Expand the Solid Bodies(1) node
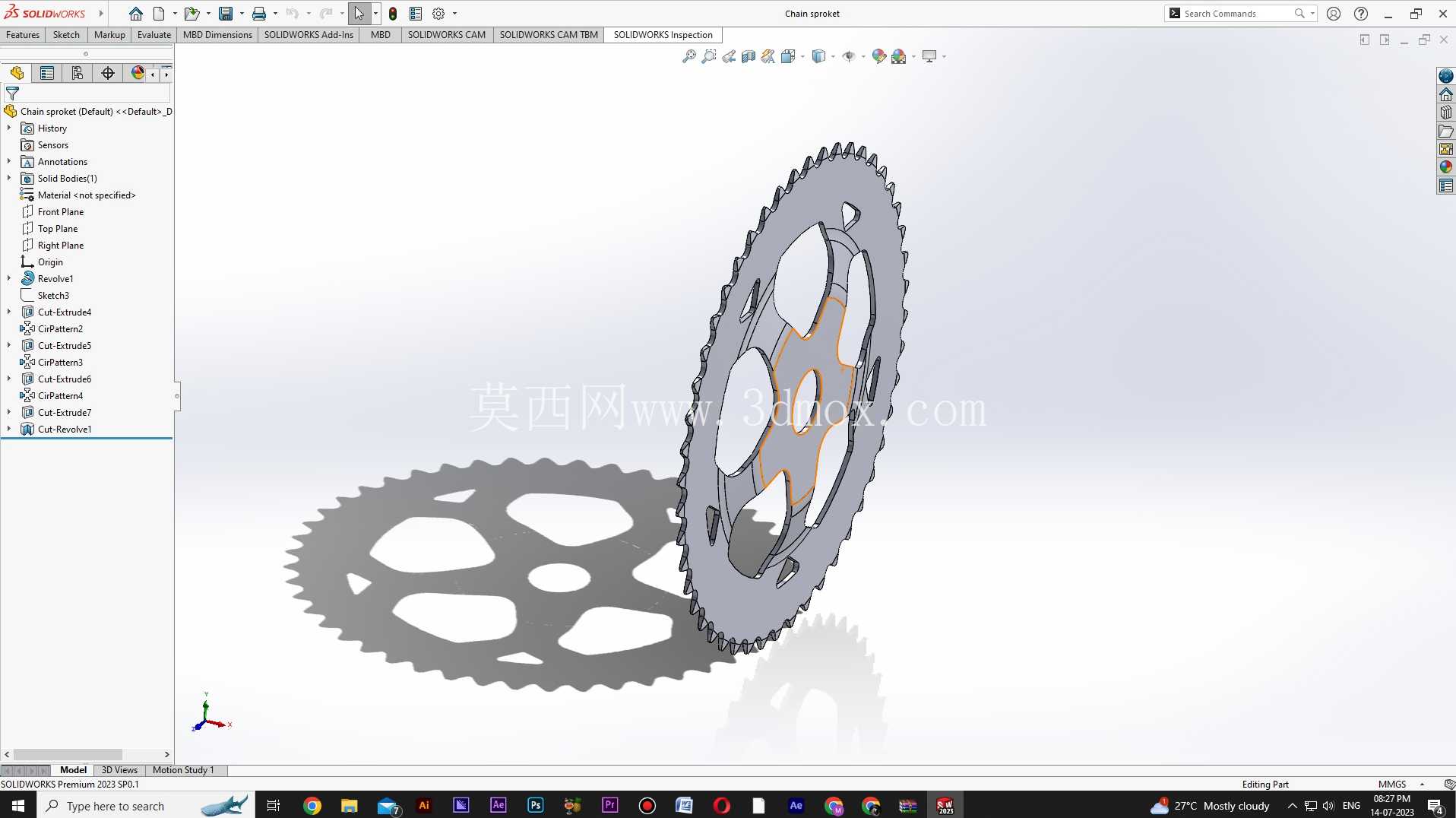1456x818 pixels. tap(9, 179)
